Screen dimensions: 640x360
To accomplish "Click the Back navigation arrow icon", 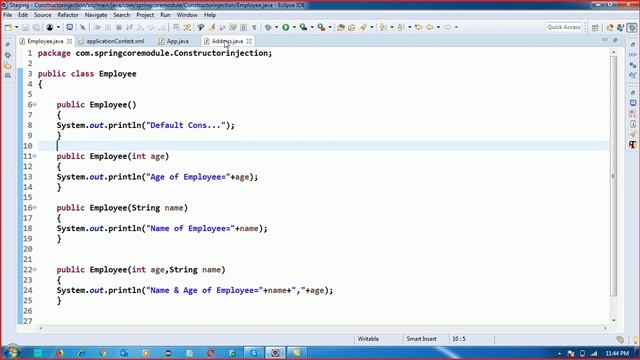I will point(429,27).
